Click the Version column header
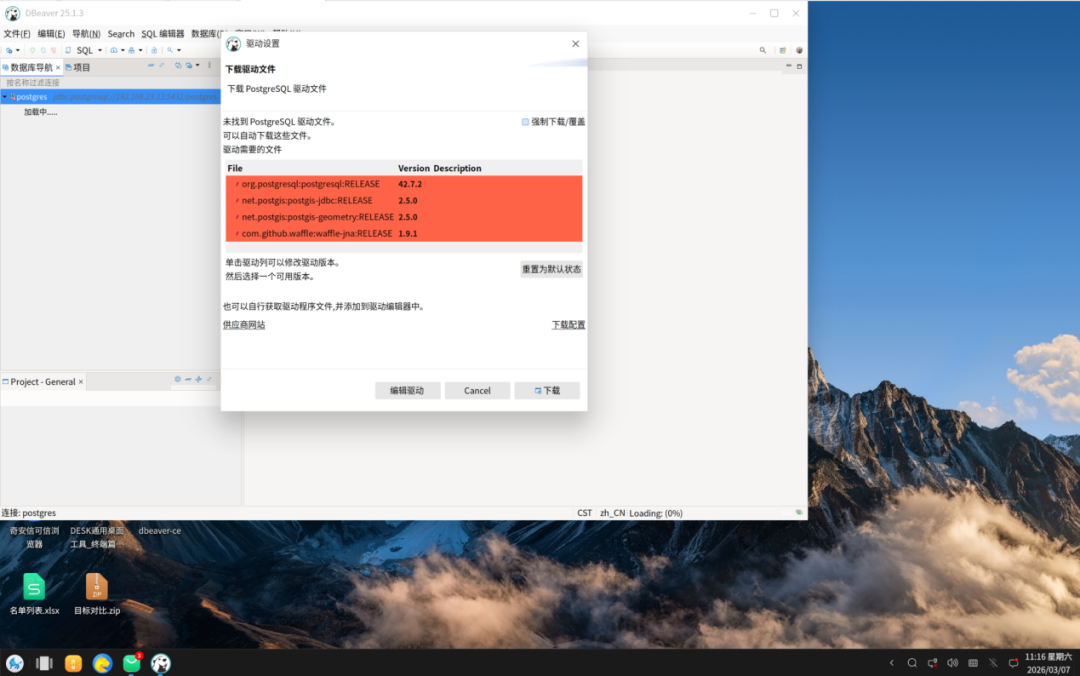 [x=413, y=168]
